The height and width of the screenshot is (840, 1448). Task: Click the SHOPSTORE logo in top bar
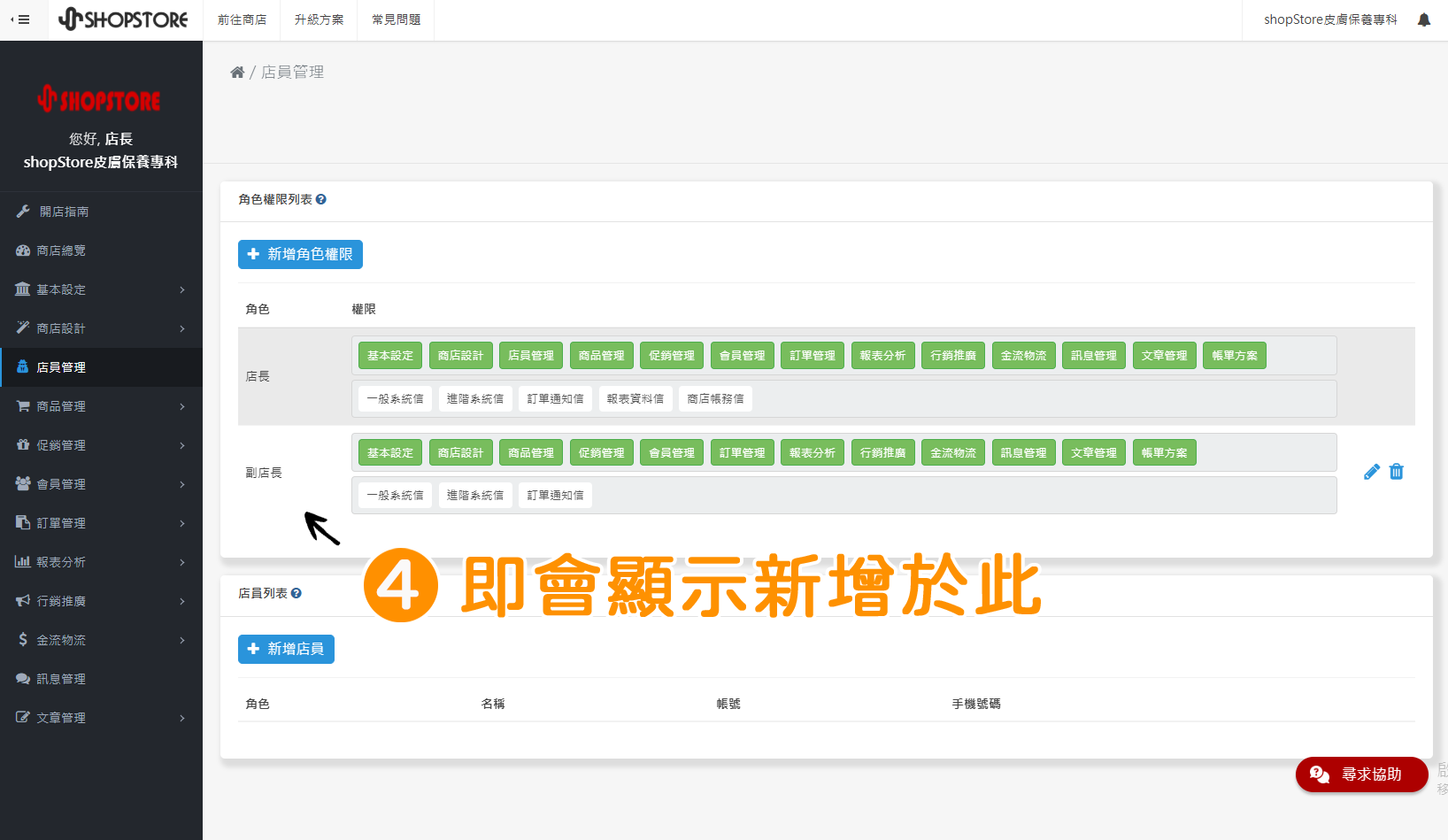point(123,19)
